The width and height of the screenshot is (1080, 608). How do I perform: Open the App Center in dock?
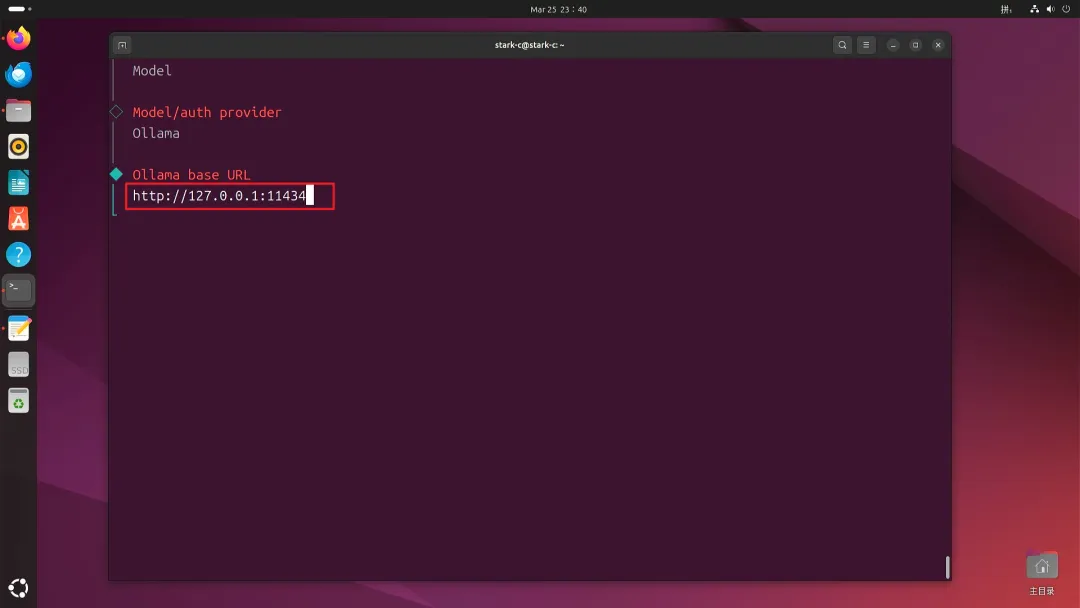(19, 219)
